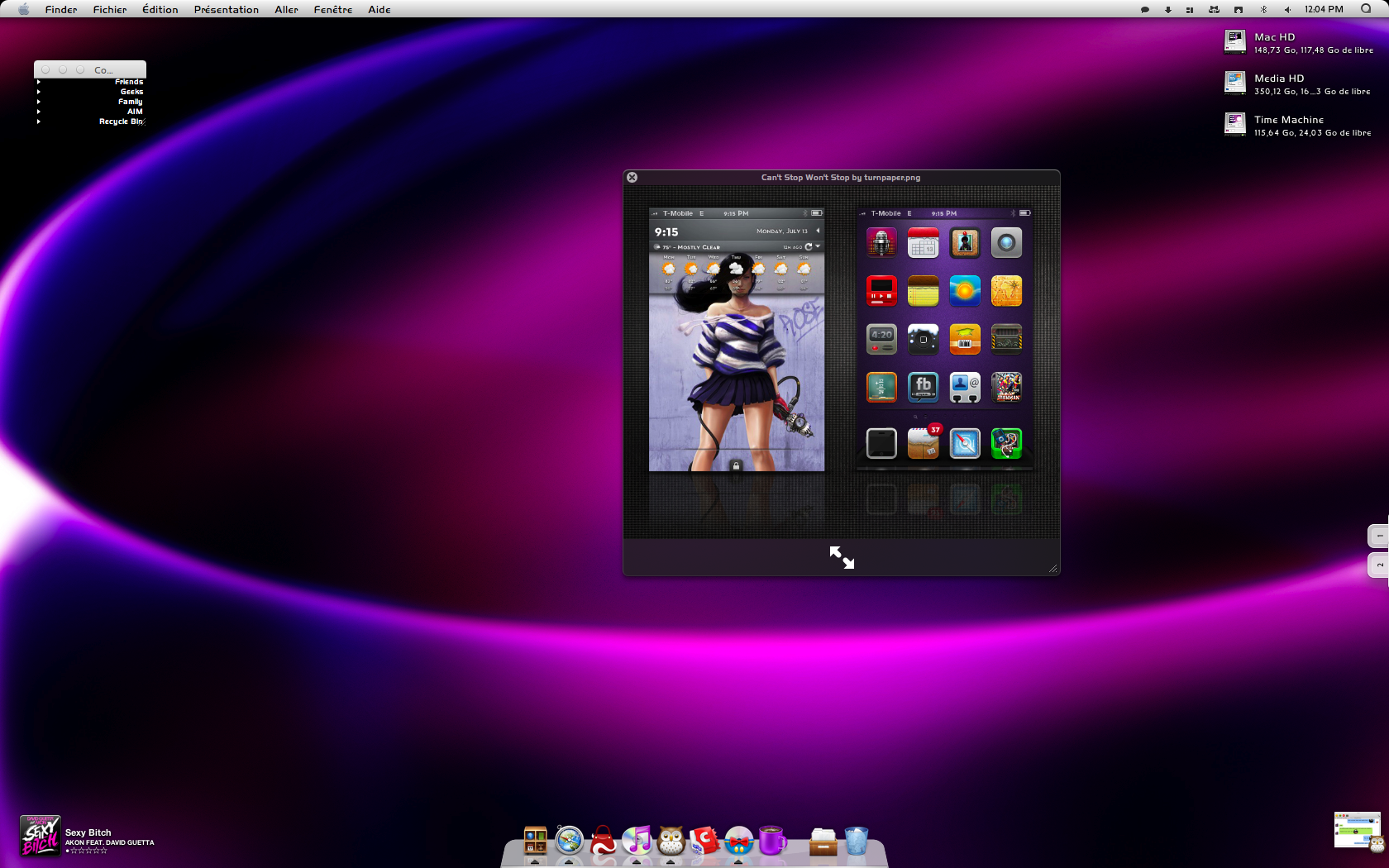This screenshot has height=868, width=1389.
Task: Open the bow tie disc app in Dock
Action: pyautogui.click(x=738, y=841)
